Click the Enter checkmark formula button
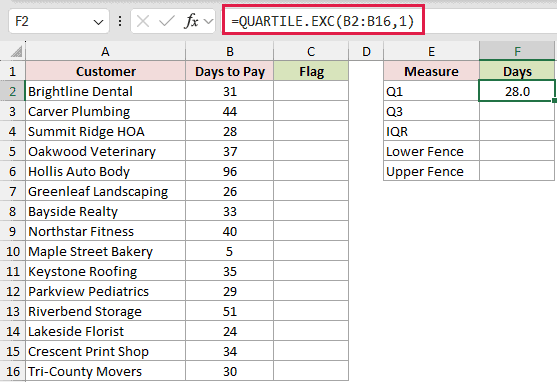The height and width of the screenshot is (382, 557). 166,22
